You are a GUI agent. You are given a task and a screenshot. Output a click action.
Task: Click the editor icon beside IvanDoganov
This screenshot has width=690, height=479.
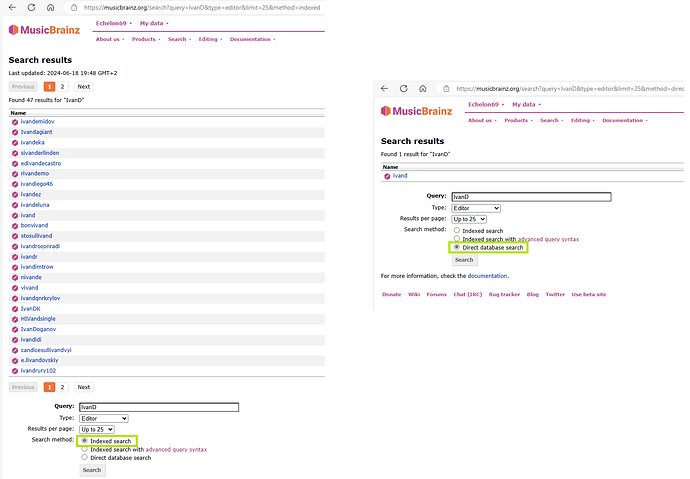(15, 327)
